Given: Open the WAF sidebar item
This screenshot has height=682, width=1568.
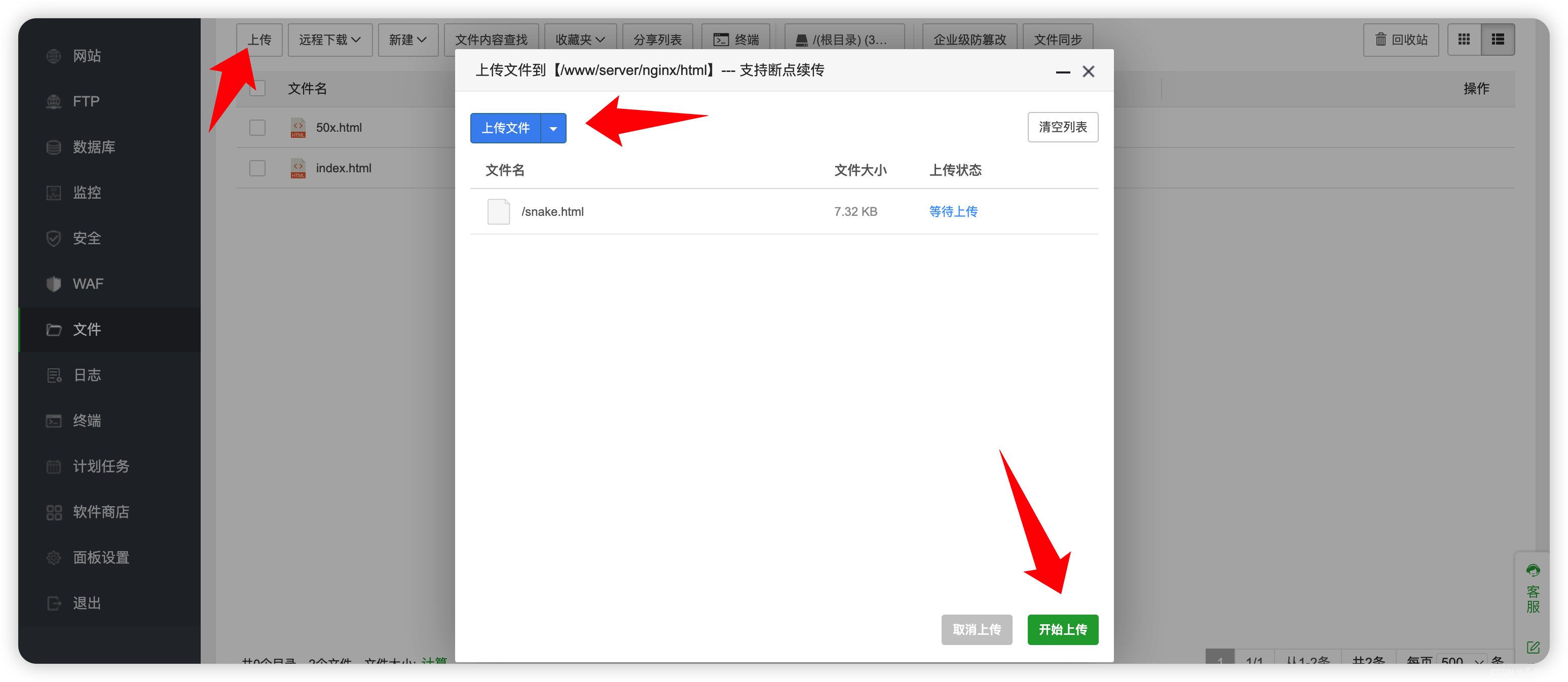Looking at the screenshot, I should pos(109,284).
